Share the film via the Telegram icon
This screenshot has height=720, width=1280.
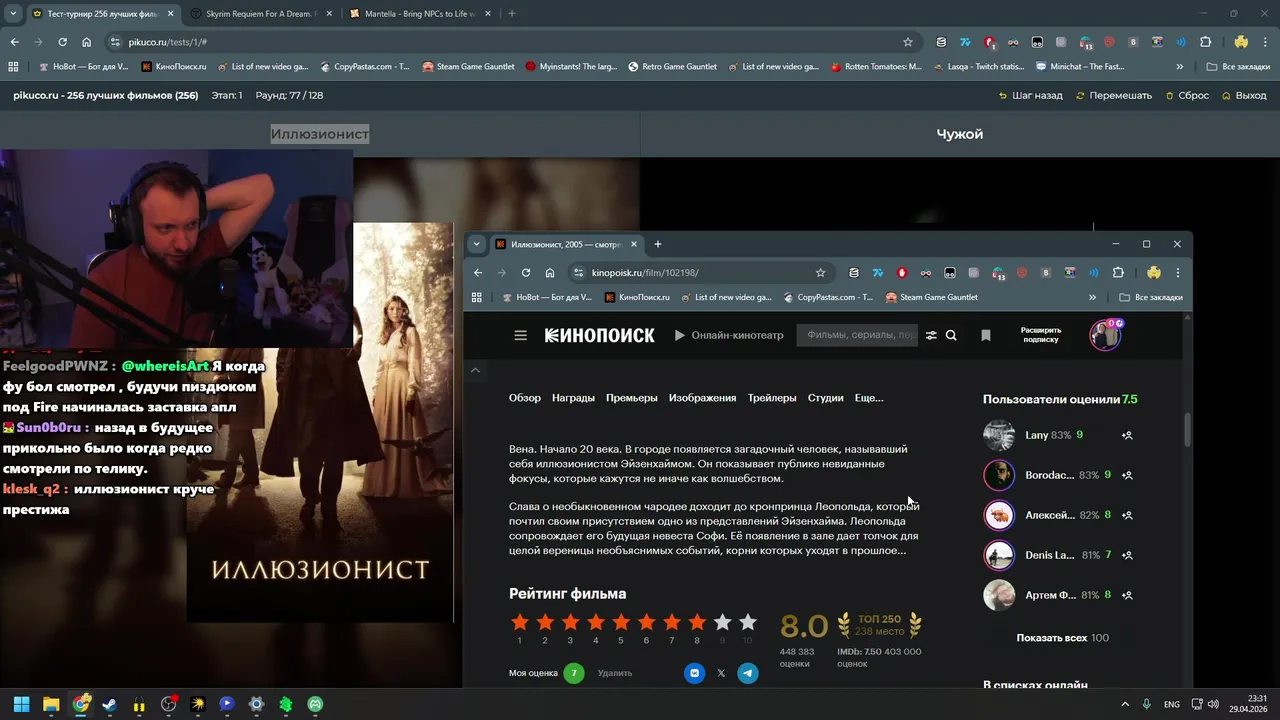(x=748, y=673)
